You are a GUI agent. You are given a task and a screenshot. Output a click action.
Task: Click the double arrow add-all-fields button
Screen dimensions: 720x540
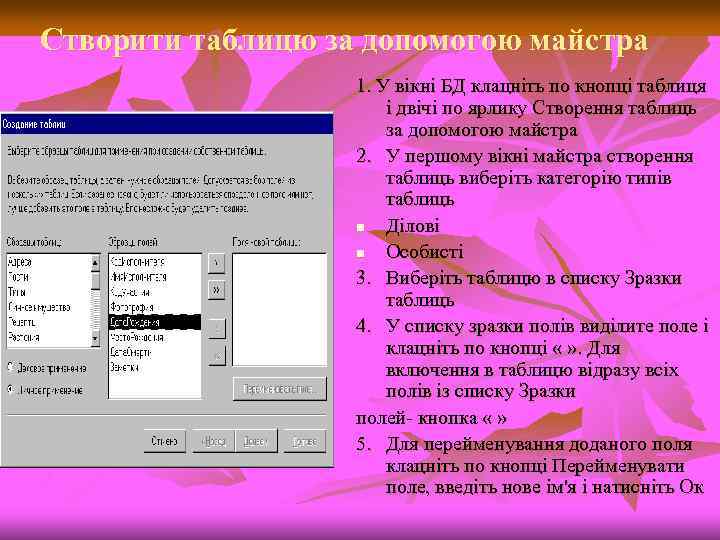pos(216,290)
